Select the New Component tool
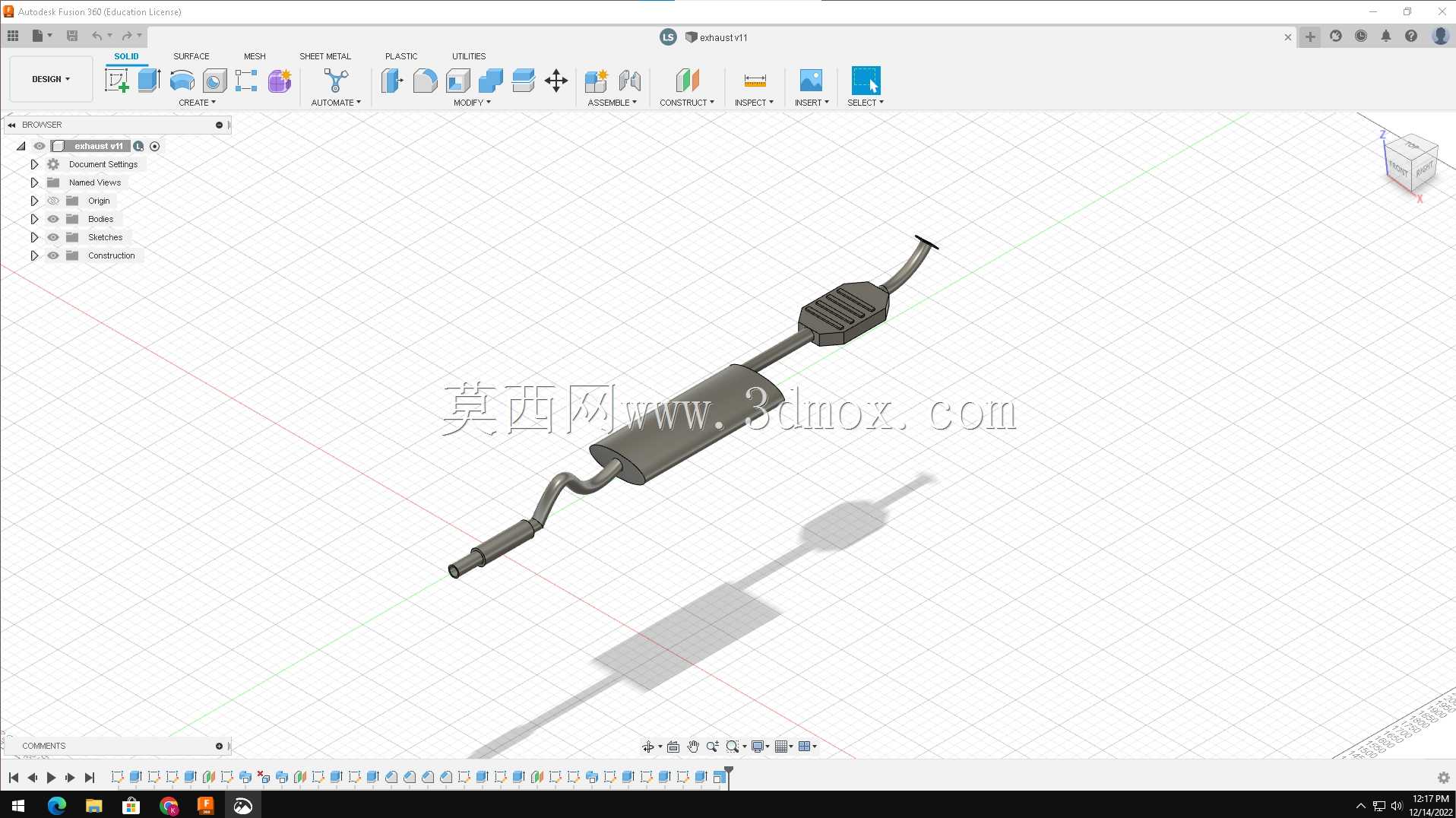This screenshot has height=818, width=1456. pyautogui.click(x=597, y=81)
